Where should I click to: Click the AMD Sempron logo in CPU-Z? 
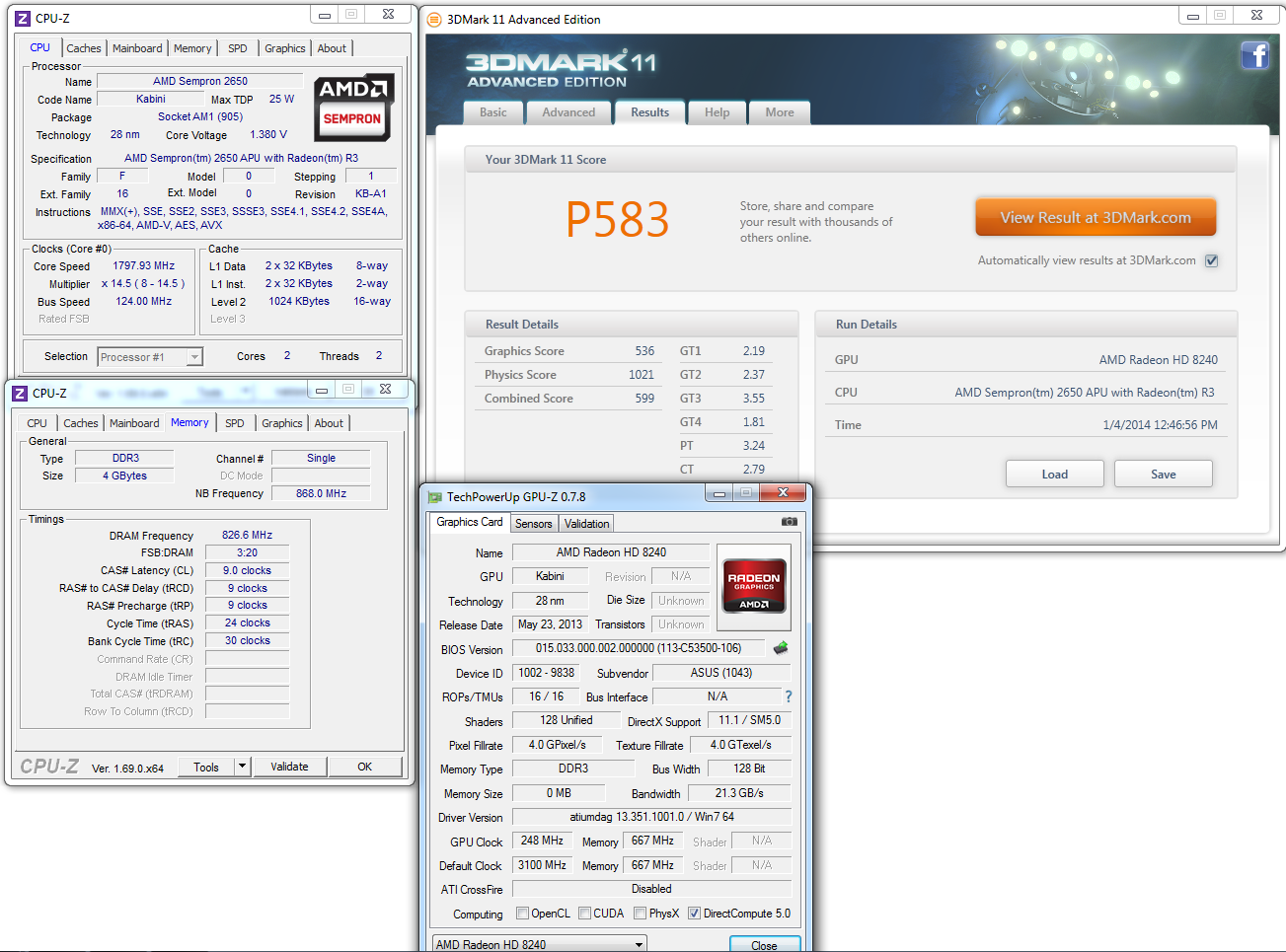click(353, 108)
